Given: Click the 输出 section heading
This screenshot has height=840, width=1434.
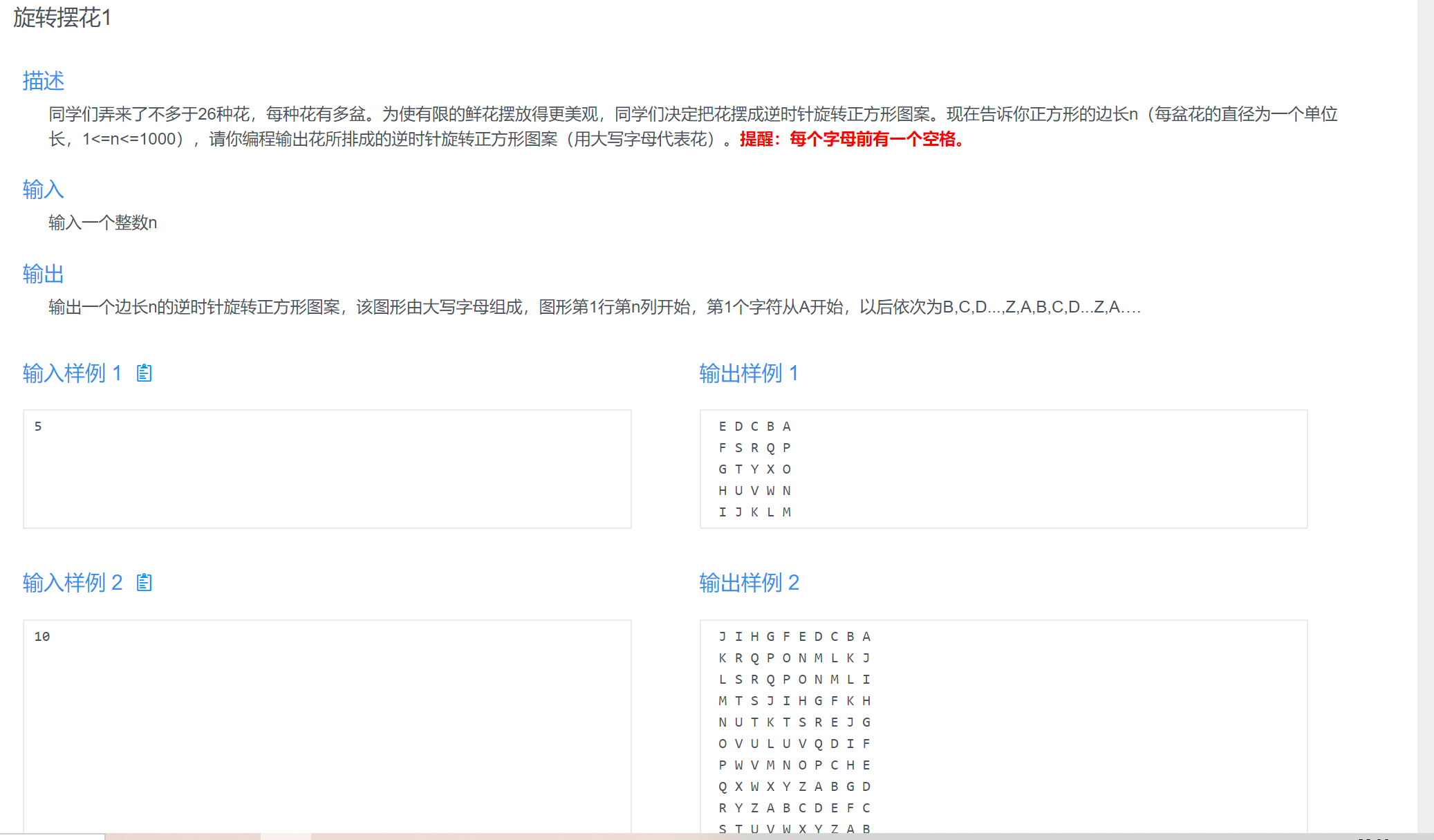Looking at the screenshot, I should [43, 274].
